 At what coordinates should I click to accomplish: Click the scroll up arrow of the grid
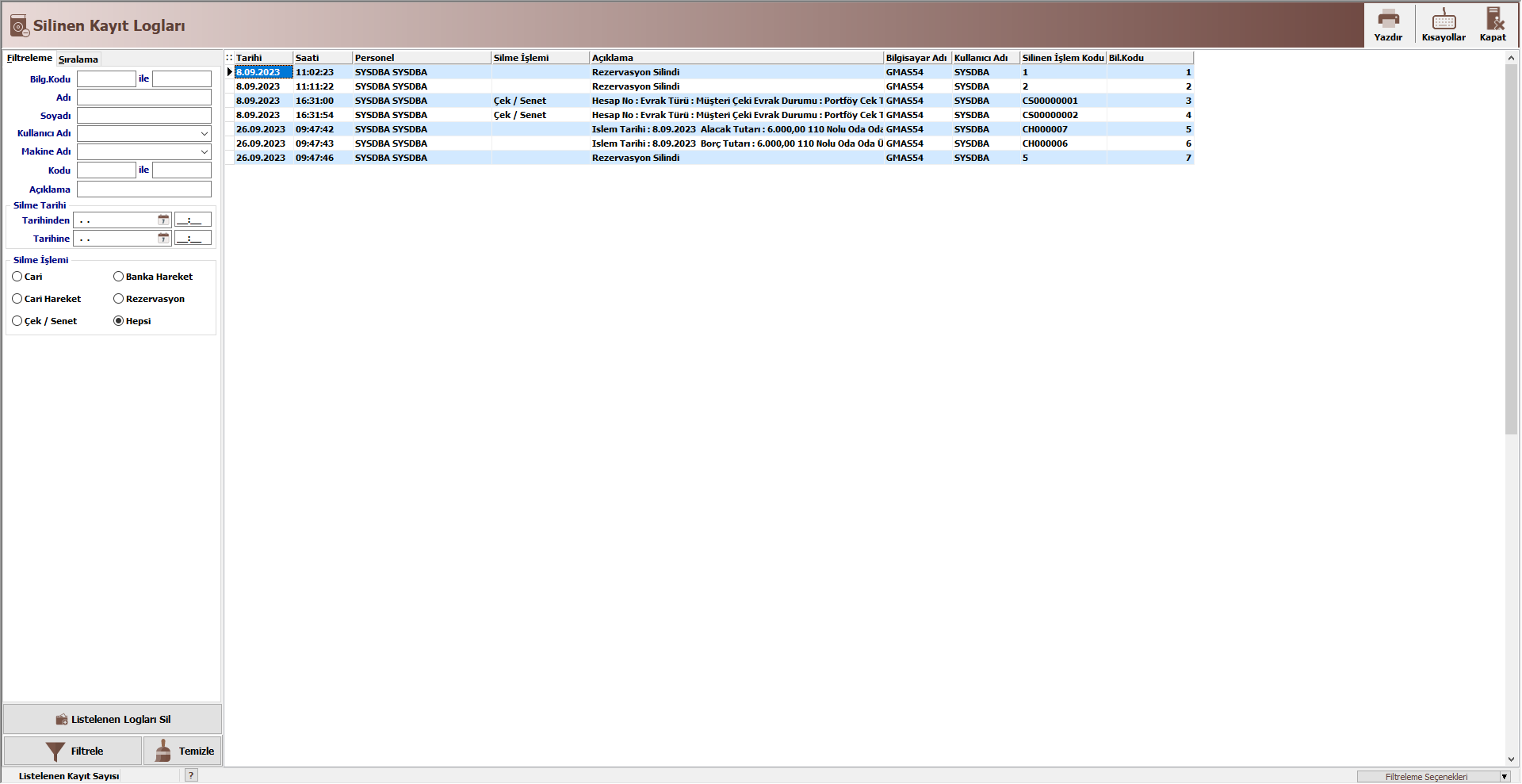pos(1511,58)
